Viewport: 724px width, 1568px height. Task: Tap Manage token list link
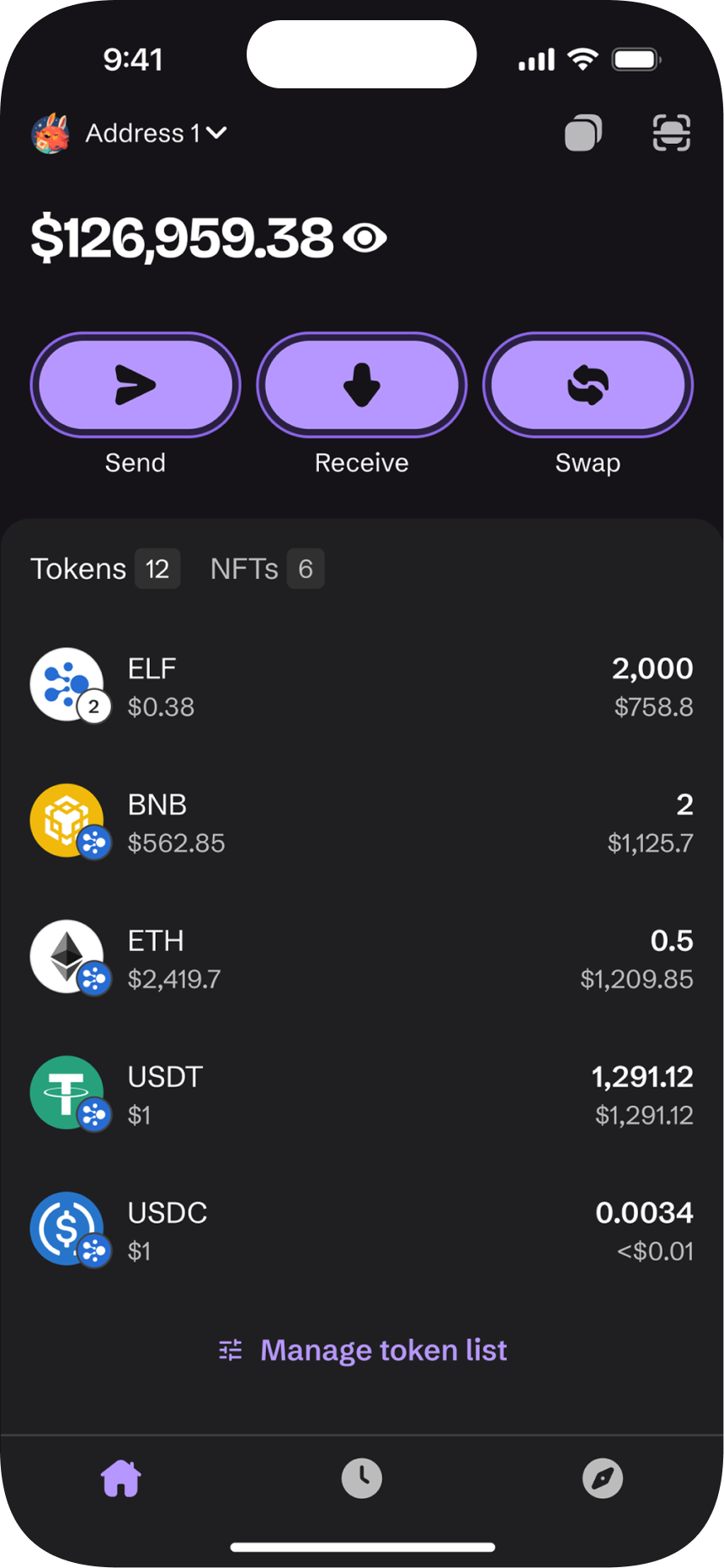point(363,1350)
